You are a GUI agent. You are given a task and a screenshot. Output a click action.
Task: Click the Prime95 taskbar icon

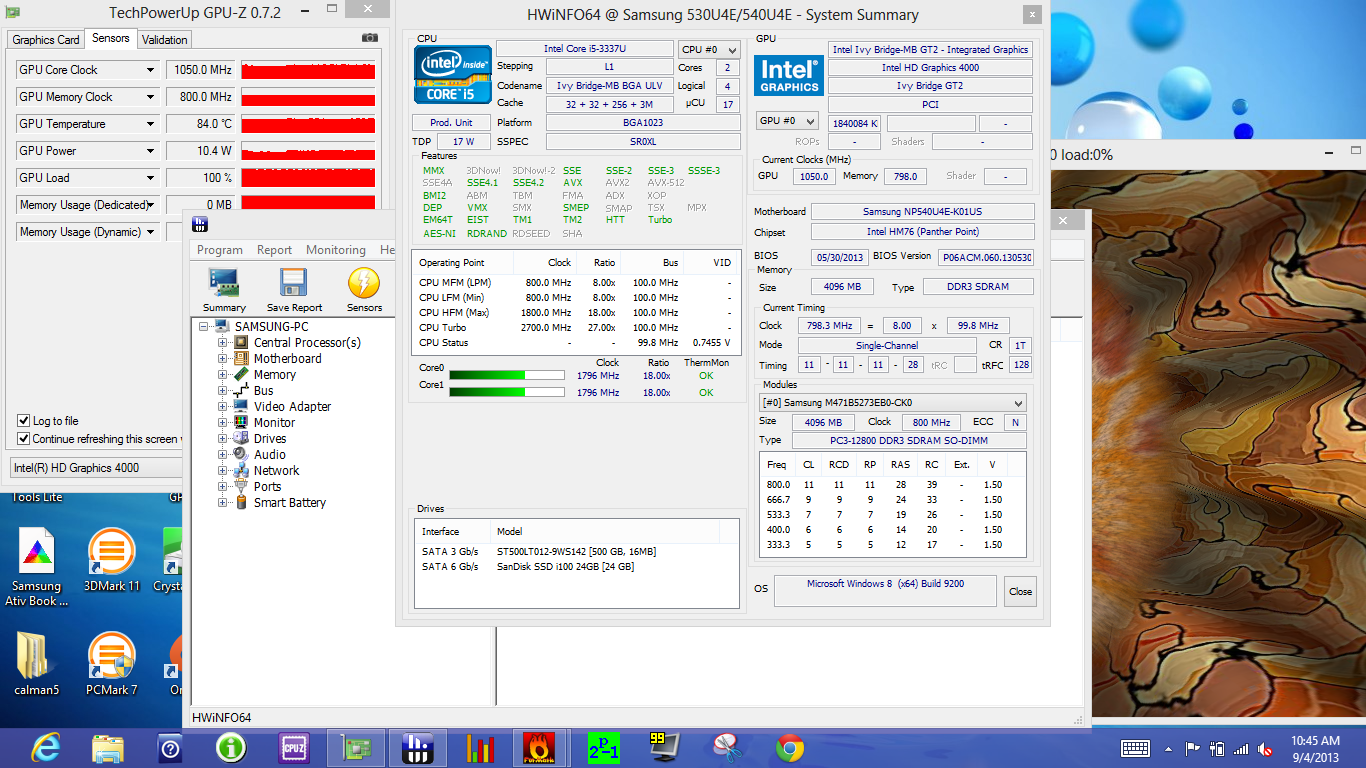[603, 747]
